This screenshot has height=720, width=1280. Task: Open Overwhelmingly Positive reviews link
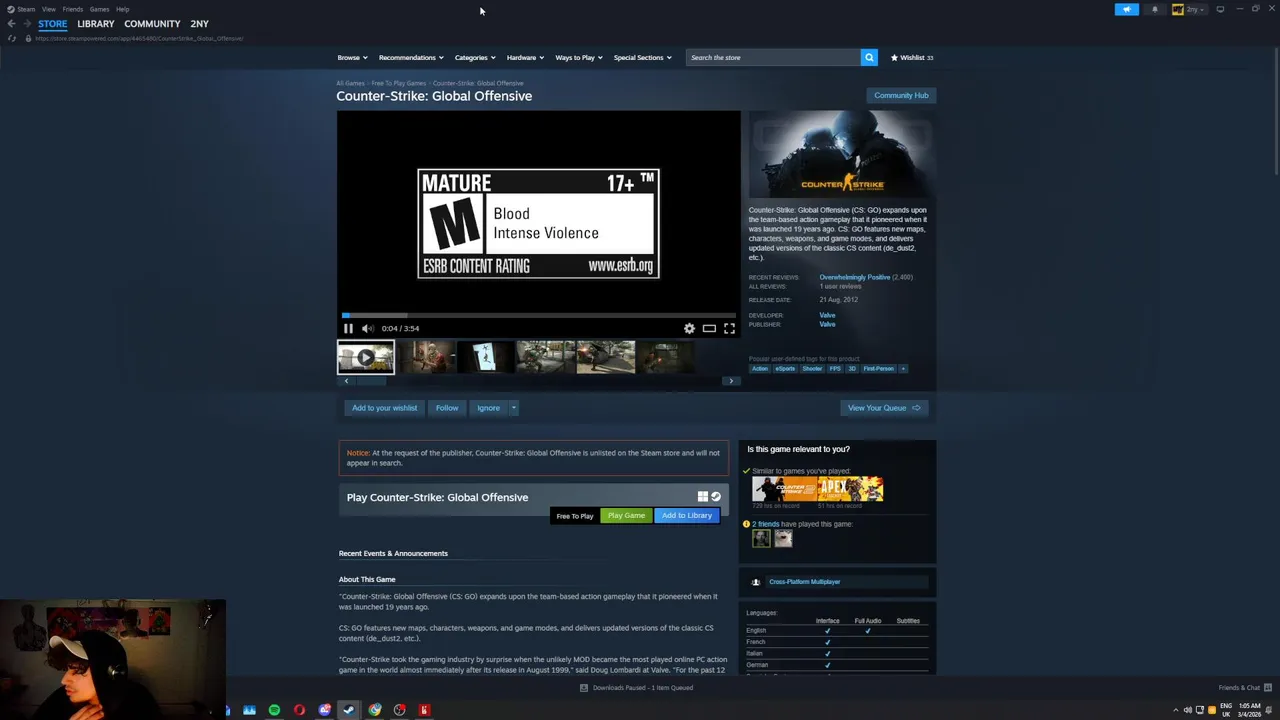854,277
